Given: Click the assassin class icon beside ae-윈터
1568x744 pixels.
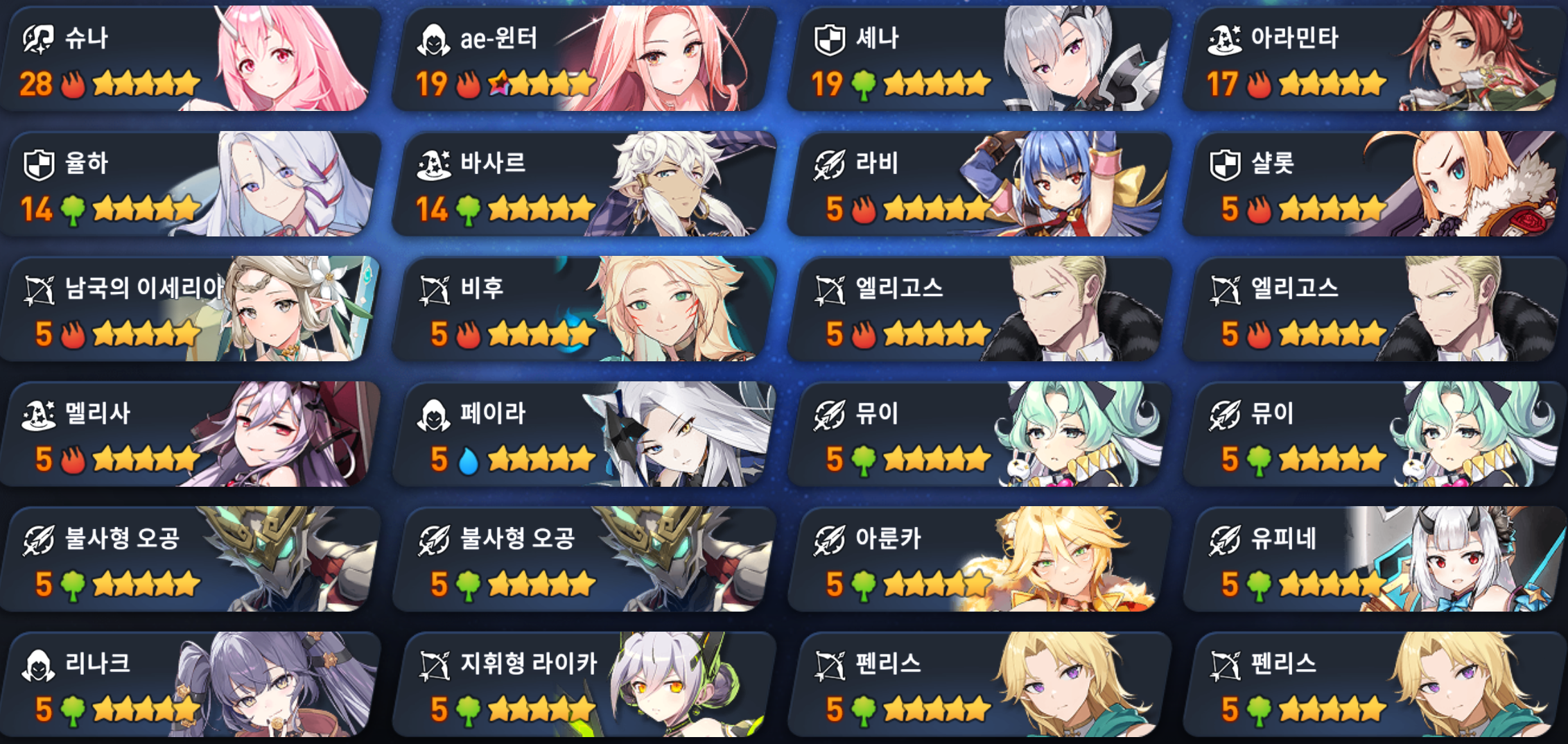Looking at the screenshot, I should click(x=433, y=39).
